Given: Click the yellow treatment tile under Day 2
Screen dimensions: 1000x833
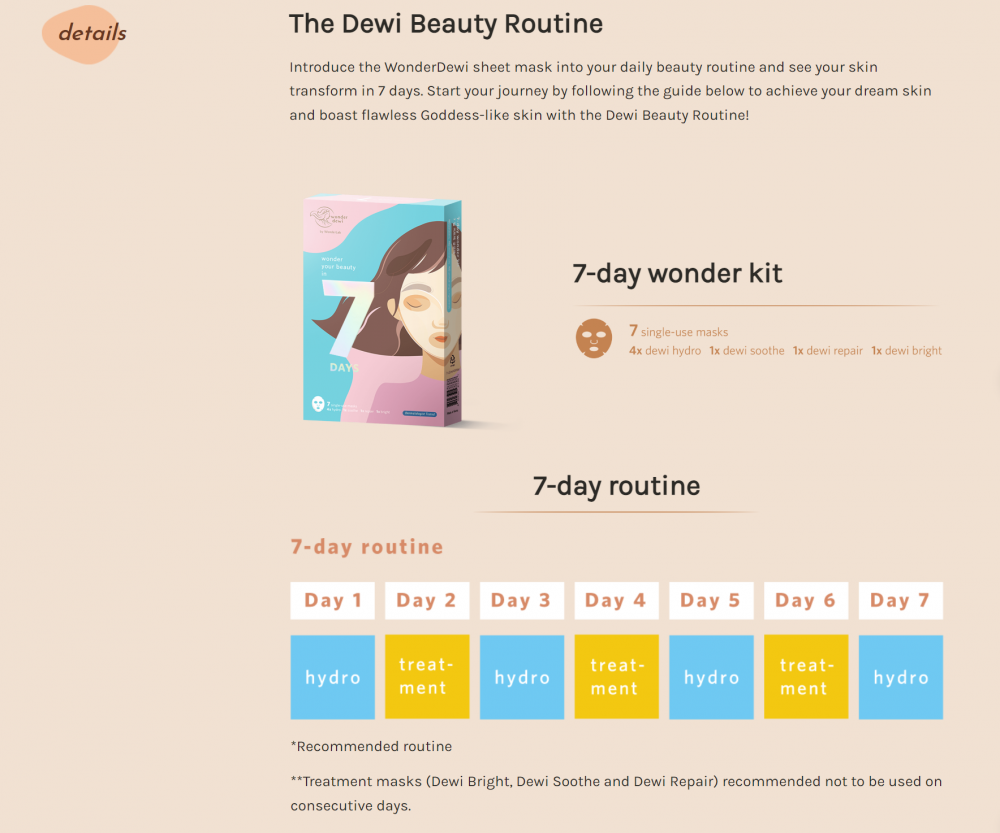Looking at the screenshot, I should click(427, 677).
